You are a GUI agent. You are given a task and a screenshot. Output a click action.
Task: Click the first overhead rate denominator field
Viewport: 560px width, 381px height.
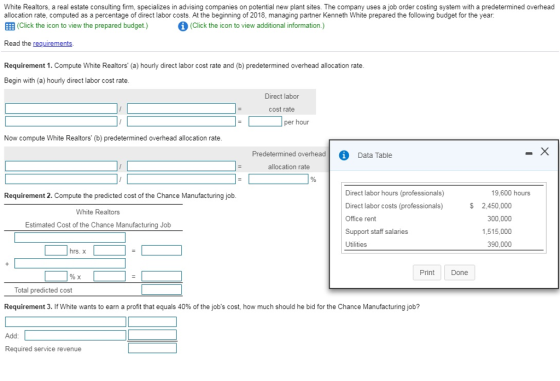181,166
